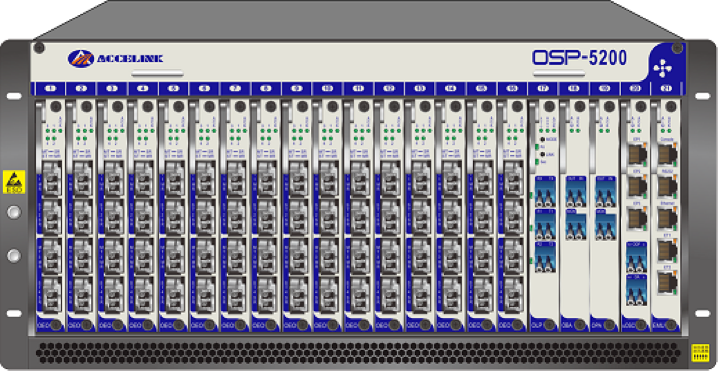
Task: Click the MON fiber connector on slot 19
Action: click(606, 225)
